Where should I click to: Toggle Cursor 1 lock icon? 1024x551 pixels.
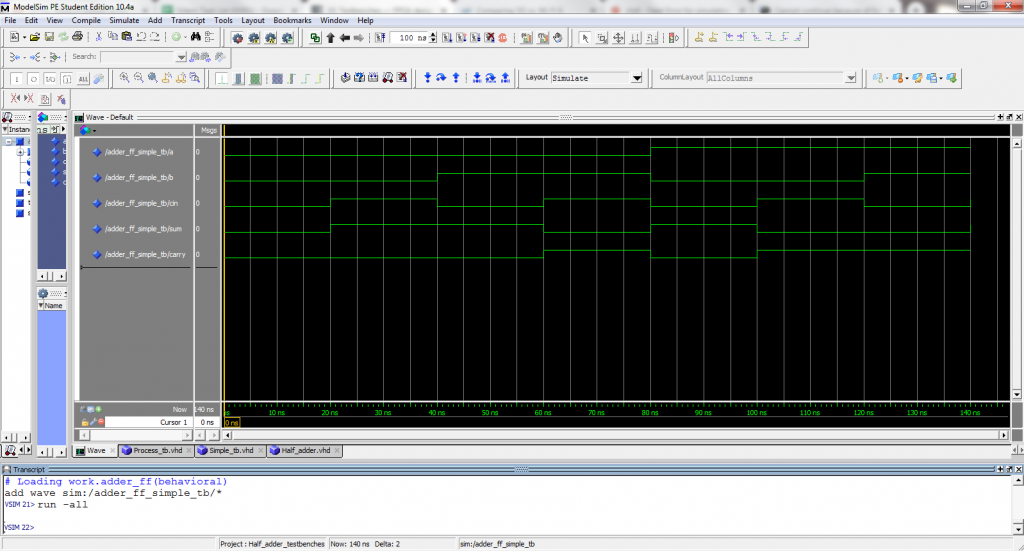(85, 422)
